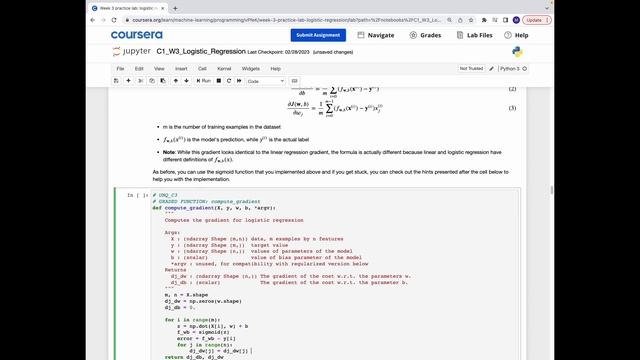640x360 pixels.
Task: Open the Cell menu
Action: coord(202,69)
